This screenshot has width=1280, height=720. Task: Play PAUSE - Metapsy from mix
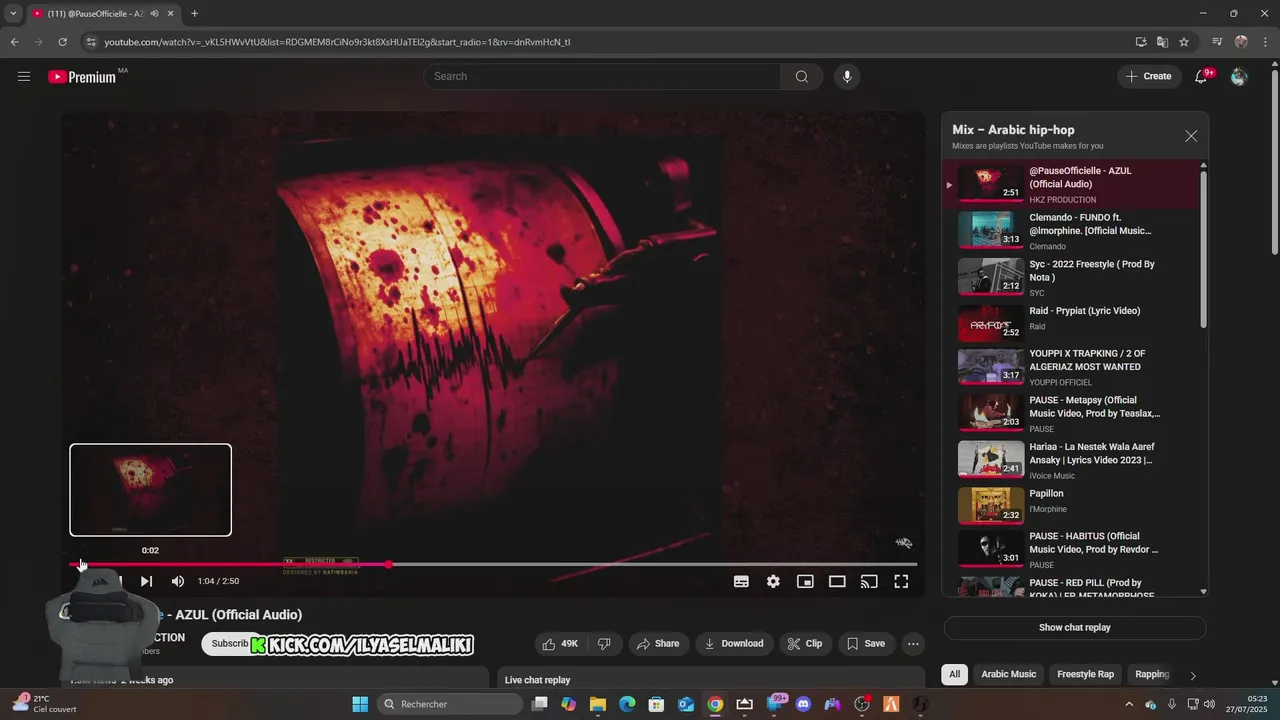(x=1074, y=414)
